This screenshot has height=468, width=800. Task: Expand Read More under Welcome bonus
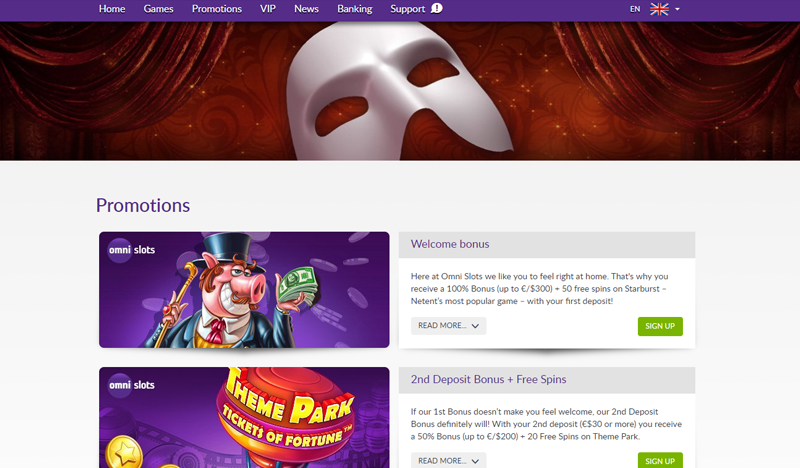pos(448,326)
